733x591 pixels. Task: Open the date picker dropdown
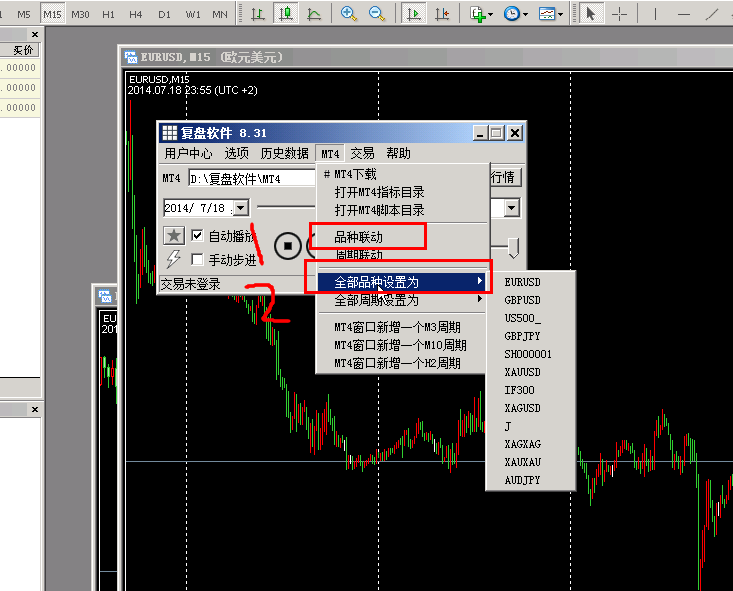[x=240, y=208]
